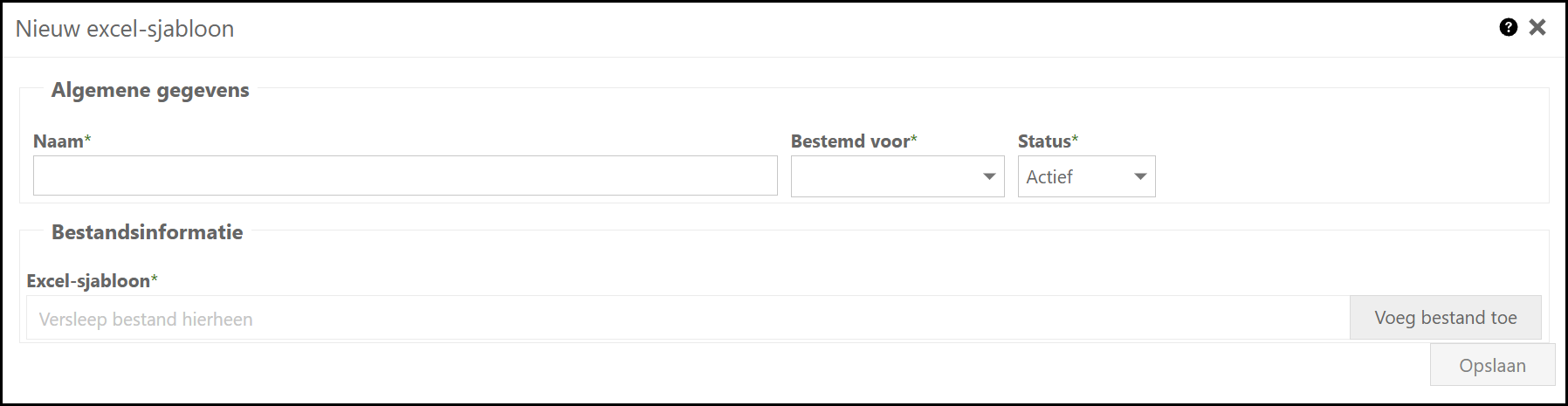
Task: Open the Status dropdown showing Actief
Action: [x=1077, y=176]
